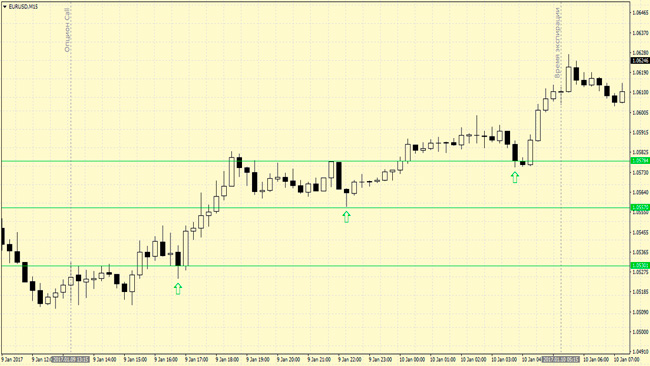
Task: Select green arrow below 16:00 candle
Action: point(178,288)
